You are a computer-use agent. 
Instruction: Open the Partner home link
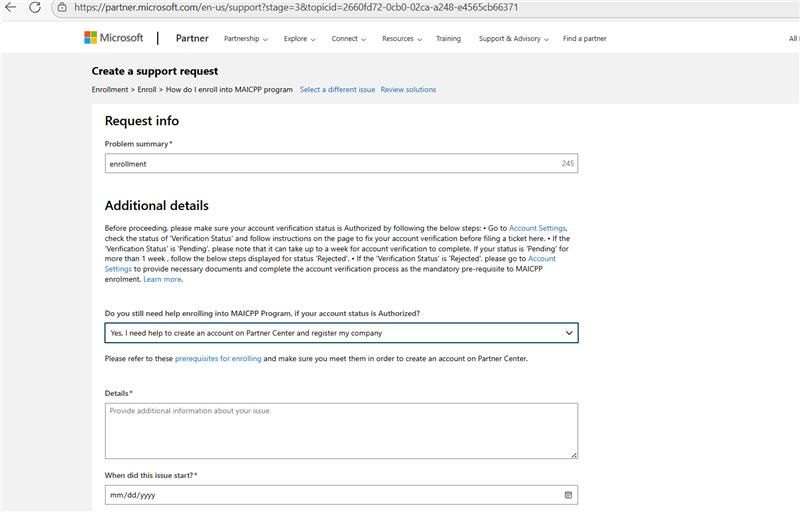coord(192,38)
